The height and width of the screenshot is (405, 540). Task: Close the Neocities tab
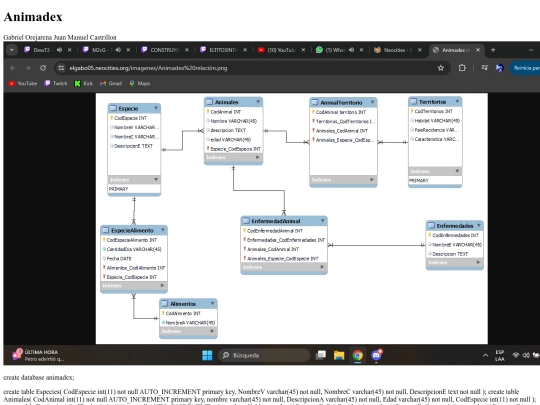419,50
